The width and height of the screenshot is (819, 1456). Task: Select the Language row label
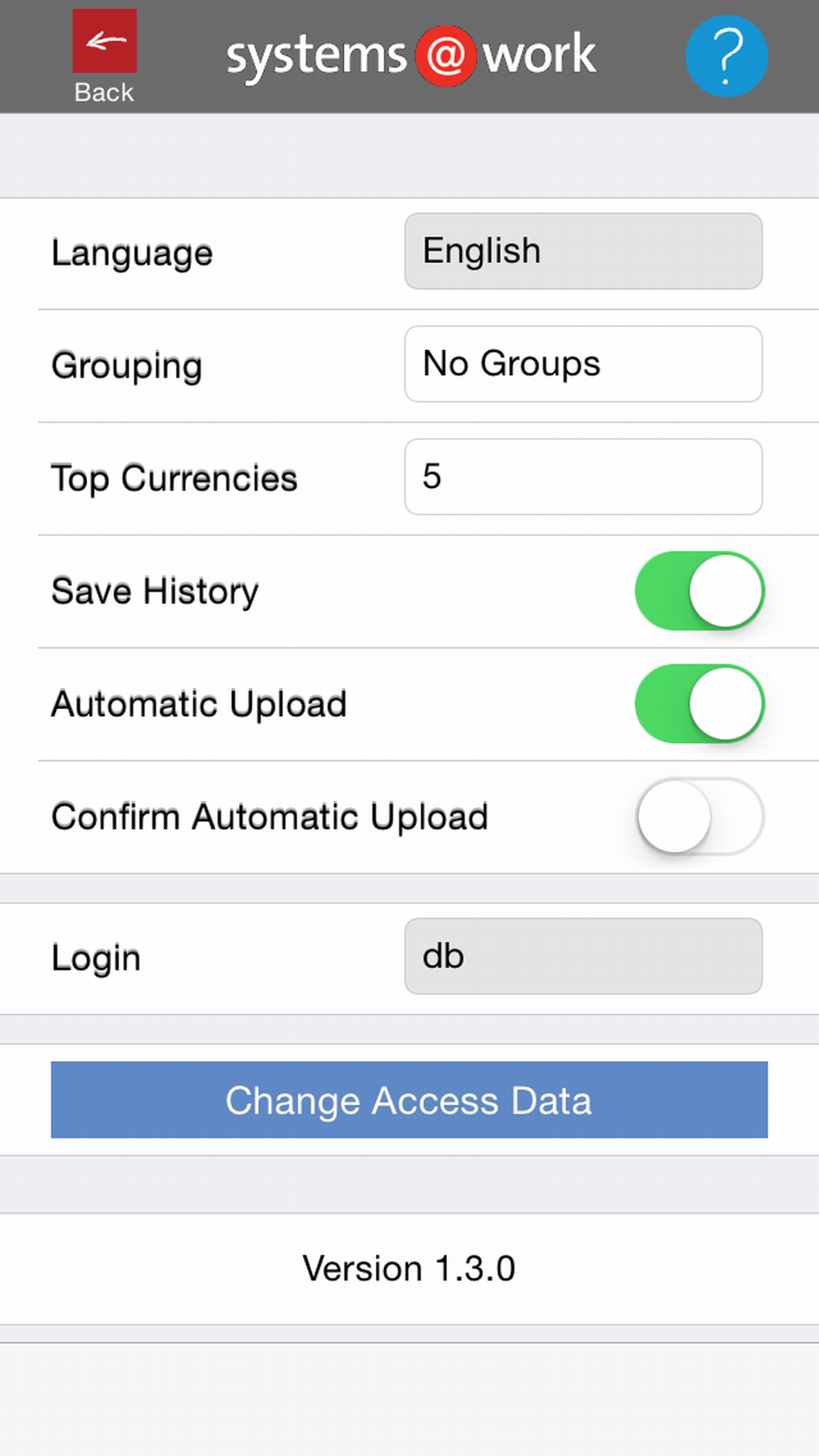click(x=132, y=253)
